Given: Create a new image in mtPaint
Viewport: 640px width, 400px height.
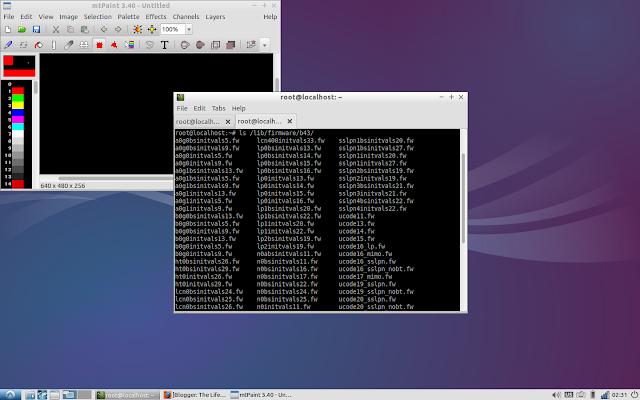Looking at the screenshot, I should coord(8,29).
